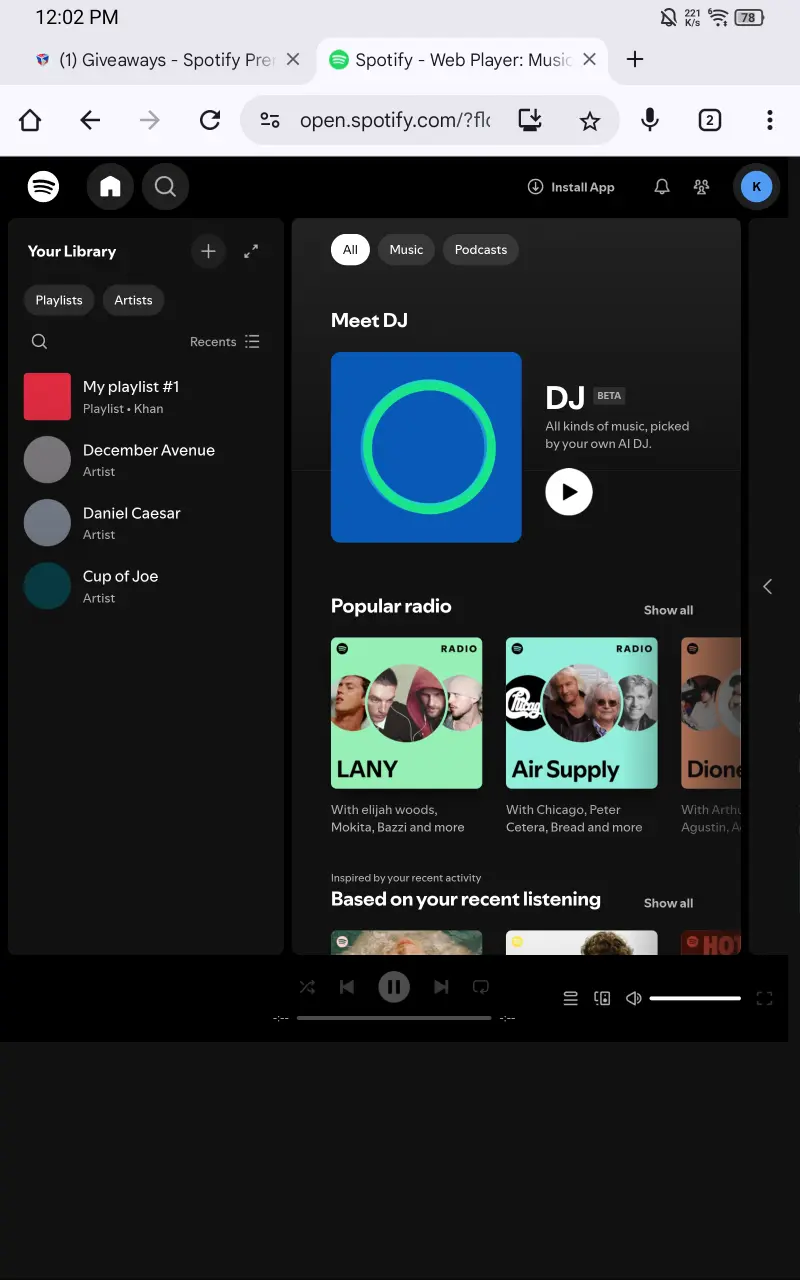Open Spotify search magnifier button

(x=165, y=187)
